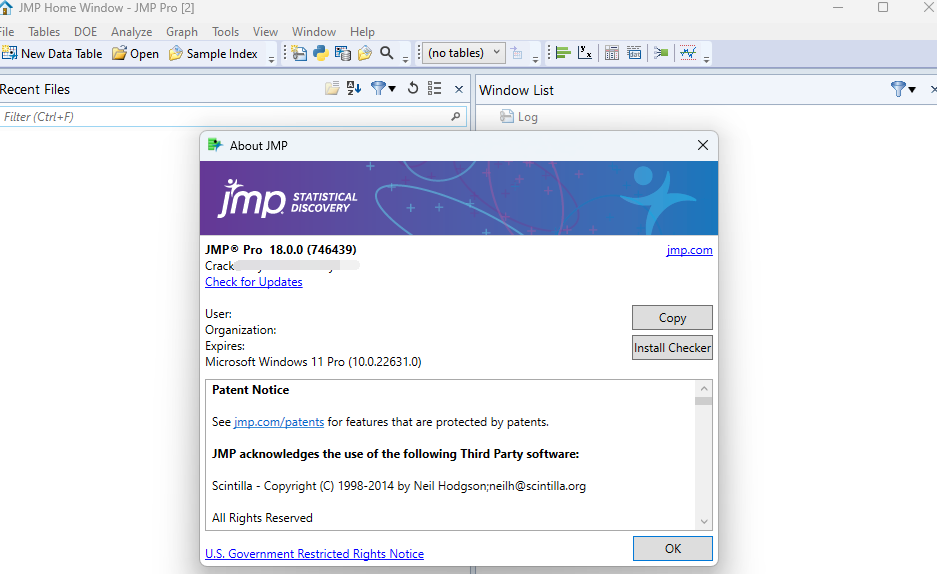Open the DOE menu

tap(85, 32)
